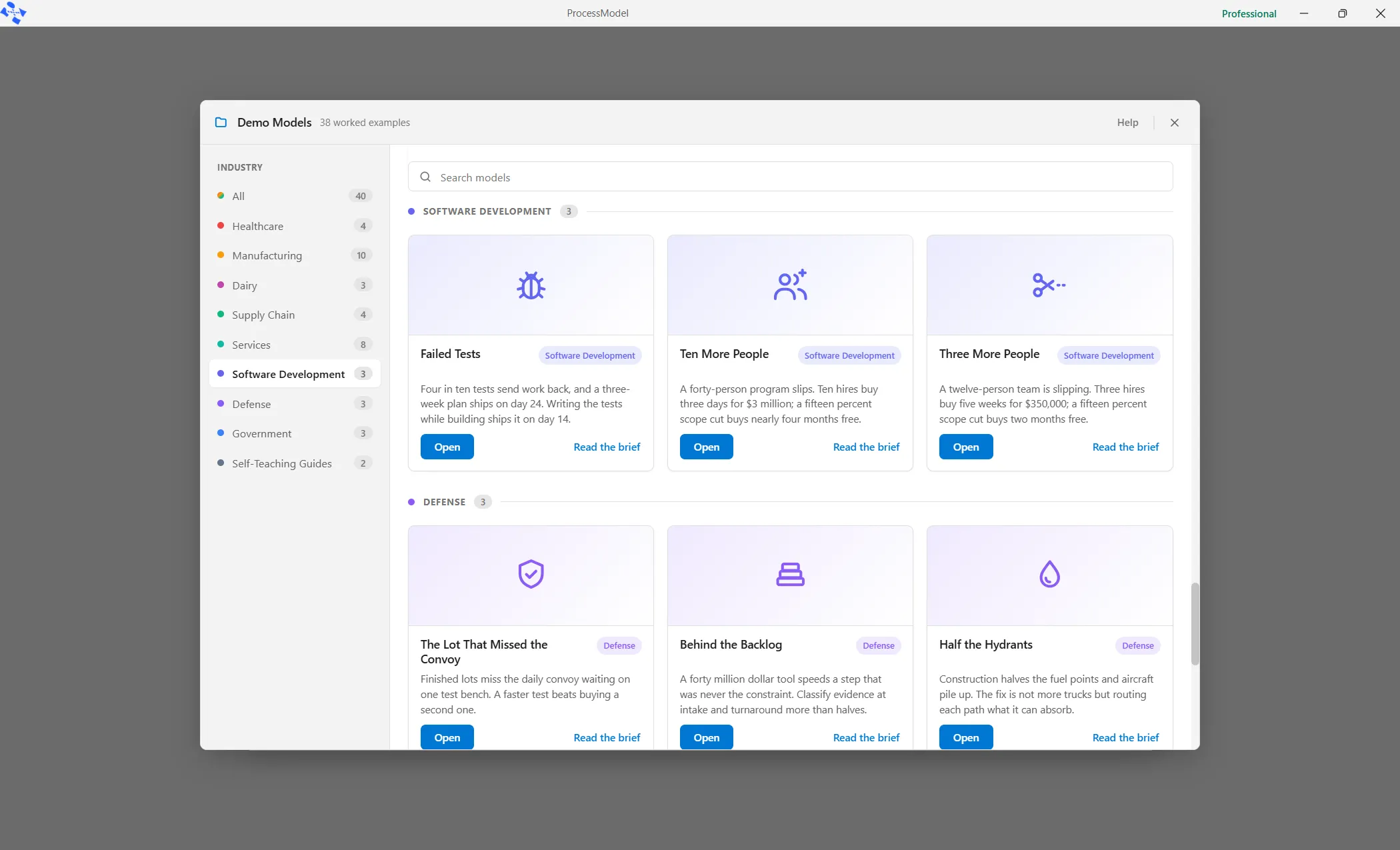Read the brief for Convoy model

[607, 737]
